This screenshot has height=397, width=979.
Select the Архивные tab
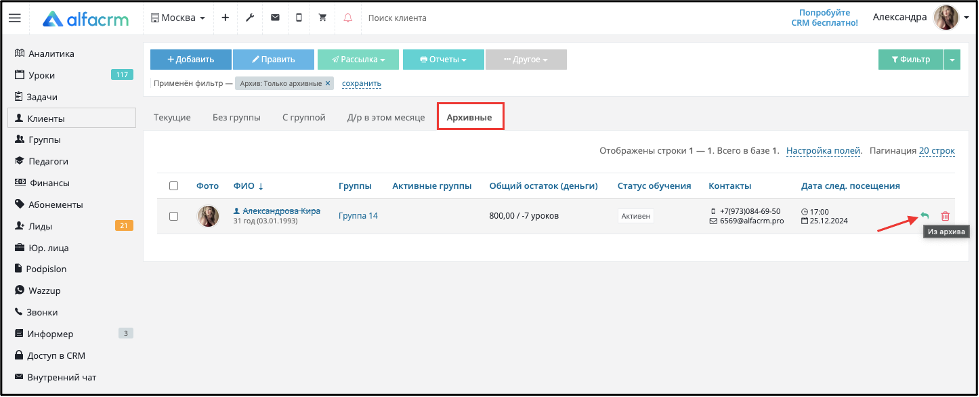tap(470, 117)
